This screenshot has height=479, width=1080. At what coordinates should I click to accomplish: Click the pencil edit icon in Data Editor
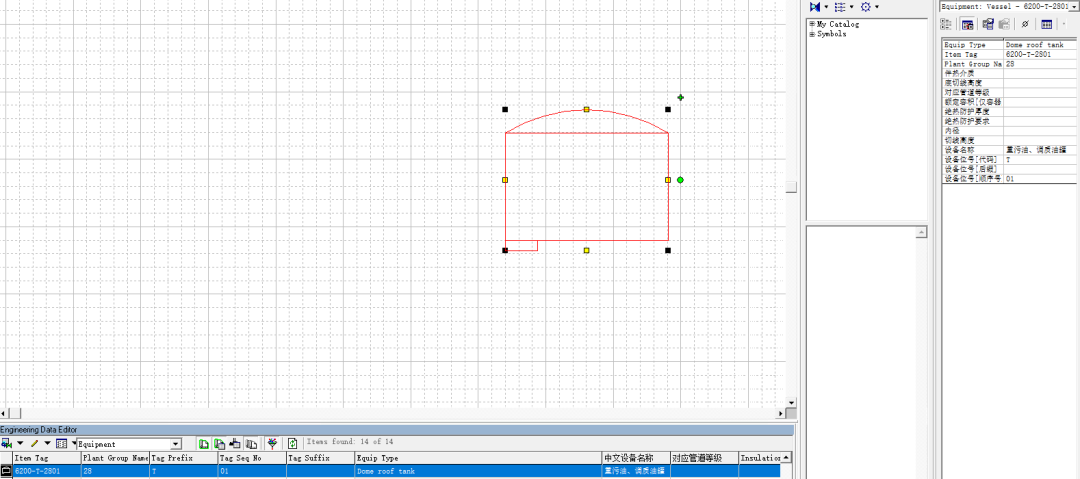[x=34, y=443]
